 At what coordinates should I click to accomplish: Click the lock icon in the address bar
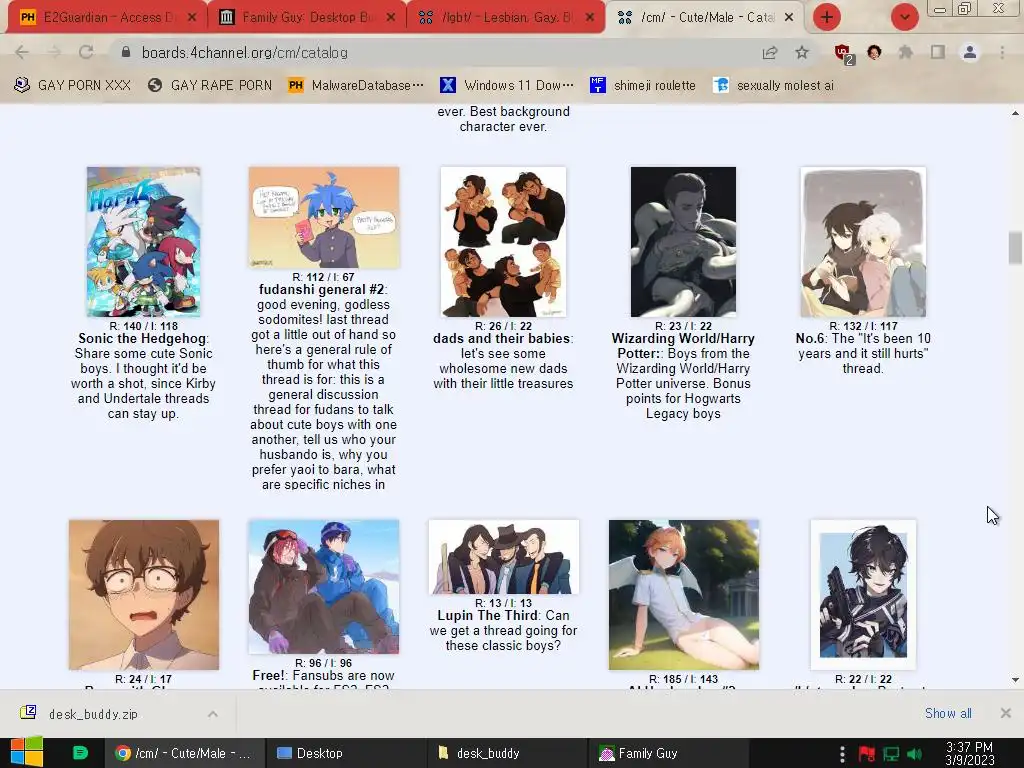126,52
